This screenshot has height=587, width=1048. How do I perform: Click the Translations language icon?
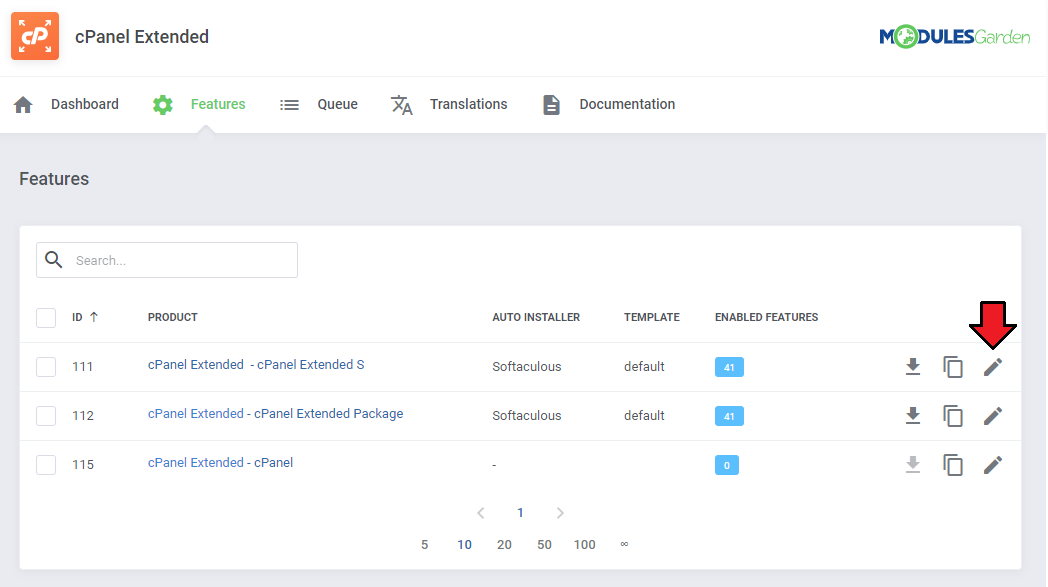(402, 105)
